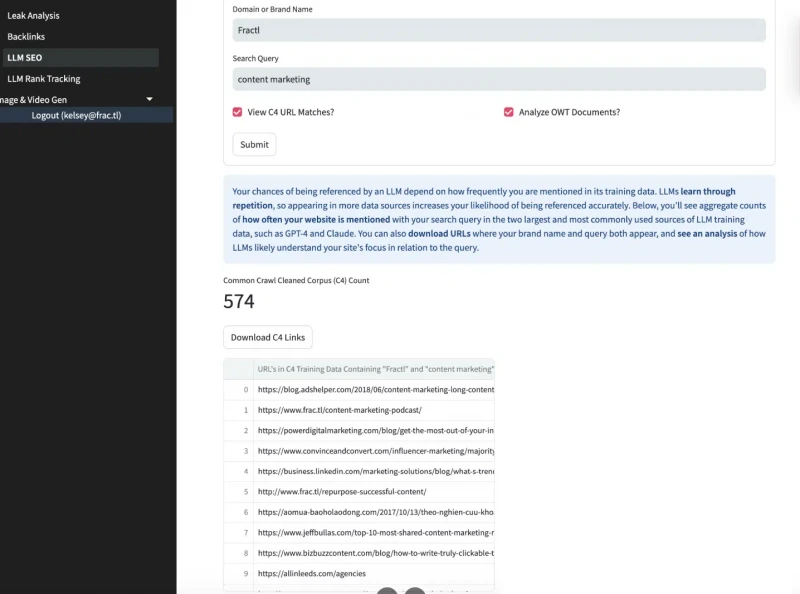Select the 574 C4 count value

pos(239,302)
